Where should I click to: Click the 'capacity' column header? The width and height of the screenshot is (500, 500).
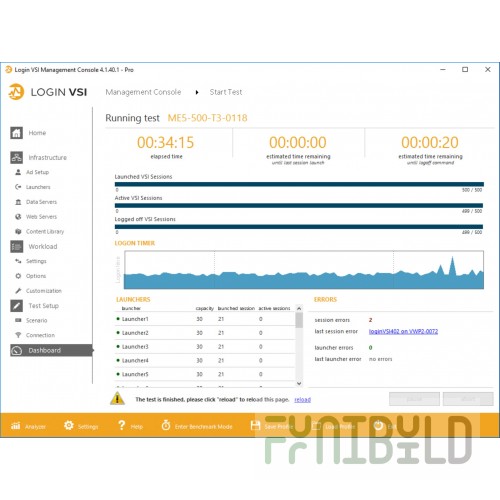205,308
